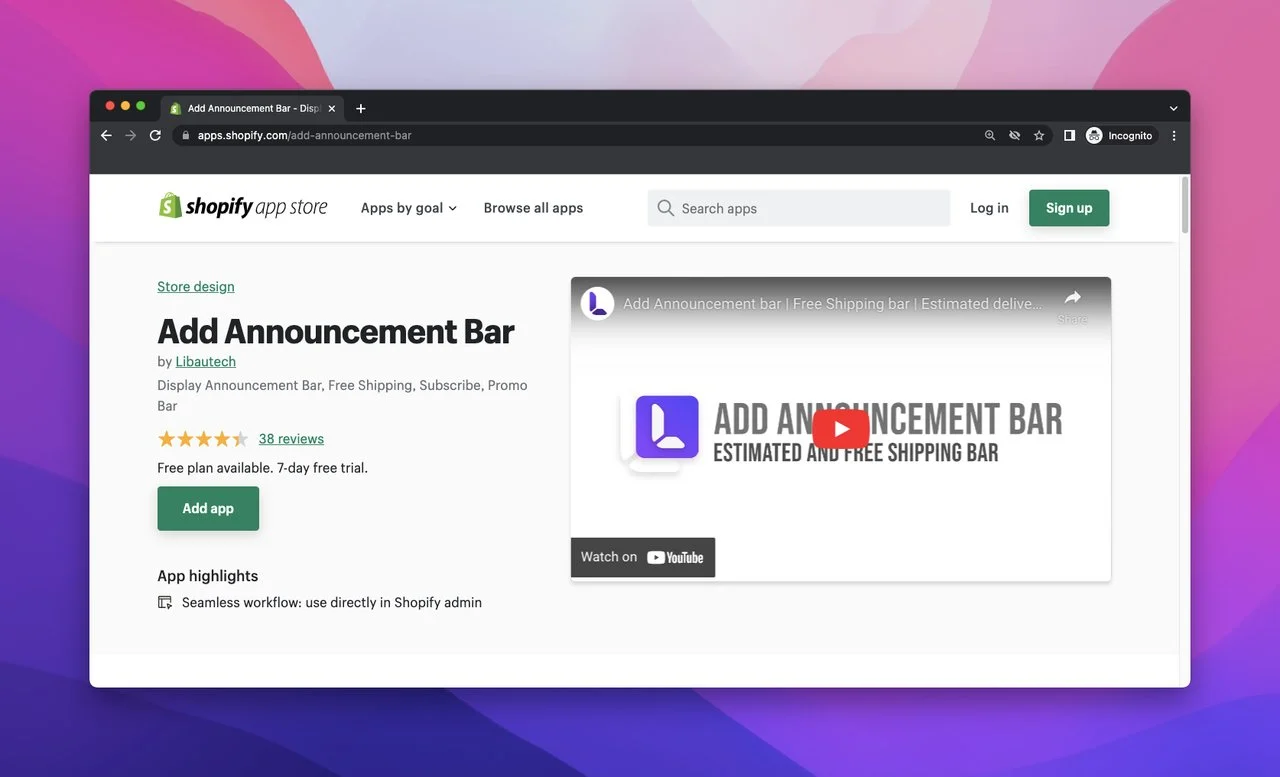This screenshot has height=777, width=1280.
Task: Click the search magnifier icon
Action: [666, 208]
